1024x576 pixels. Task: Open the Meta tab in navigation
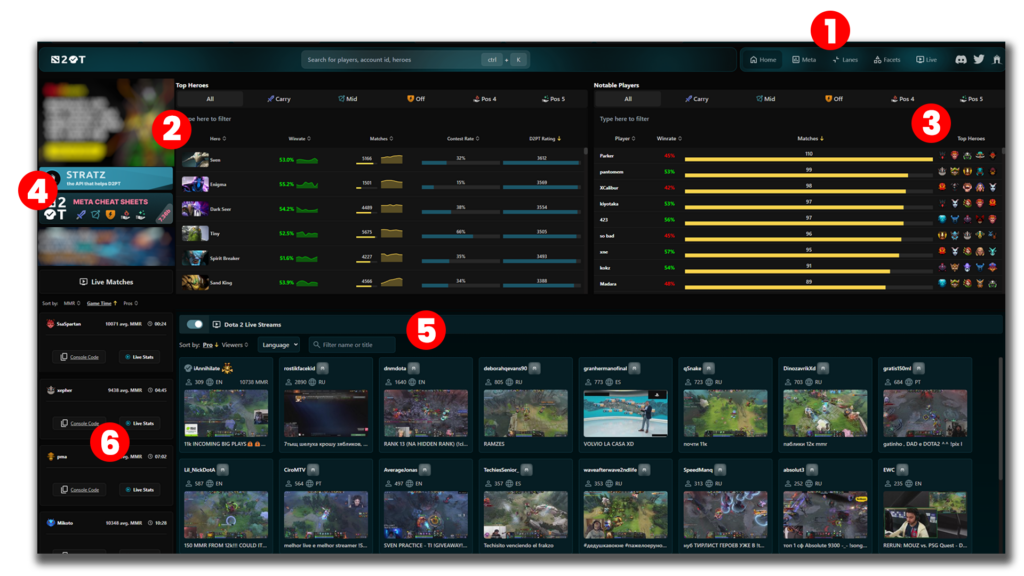(804, 60)
